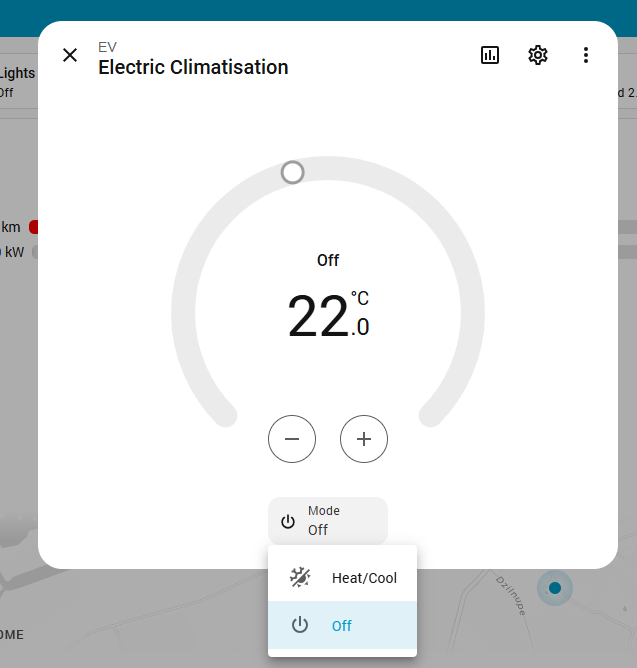Click the km range reading behind dialog
This screenshot has height=668, width=637.
click(10, 227)
